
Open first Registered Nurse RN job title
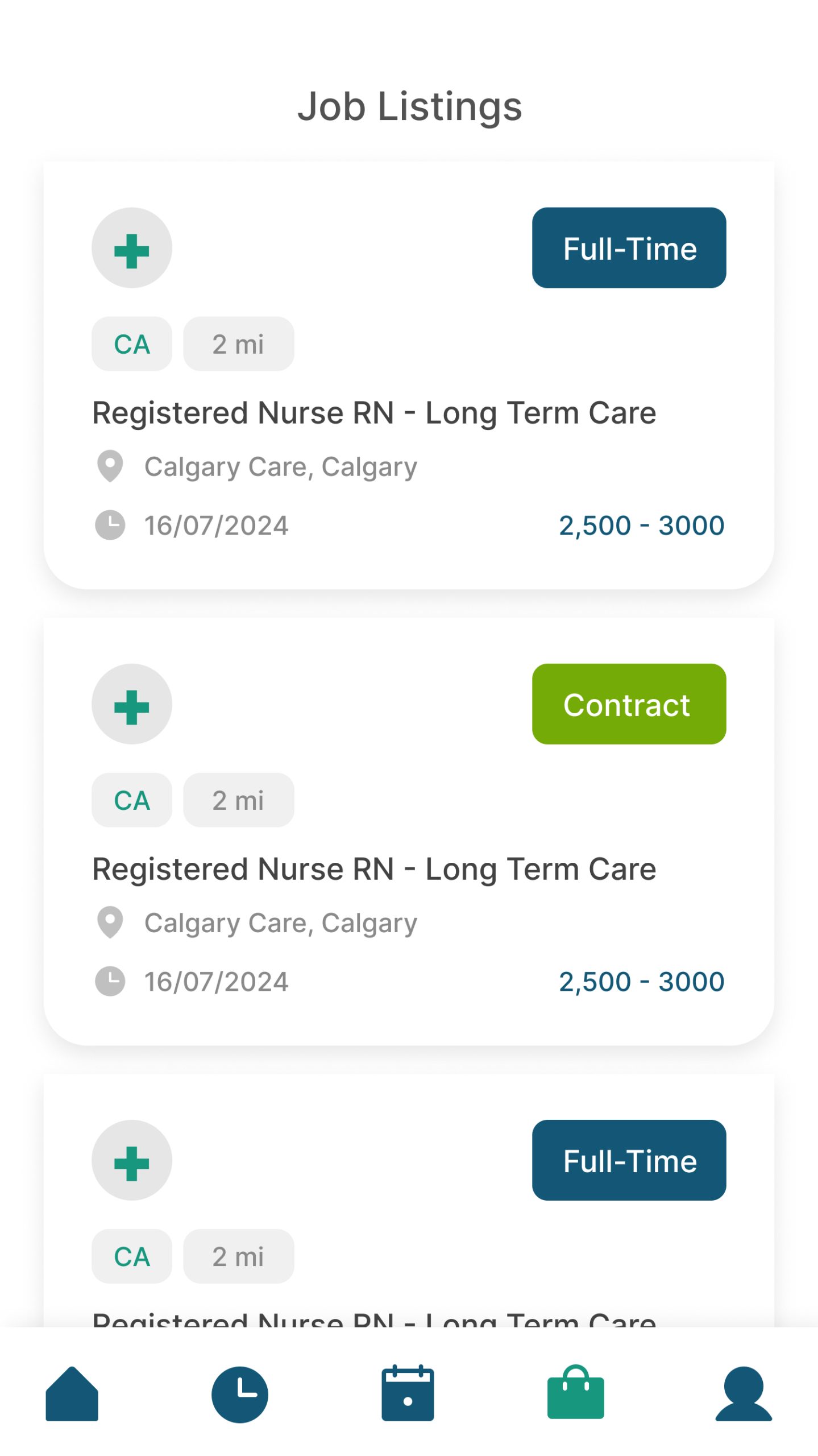coord(374,413)
